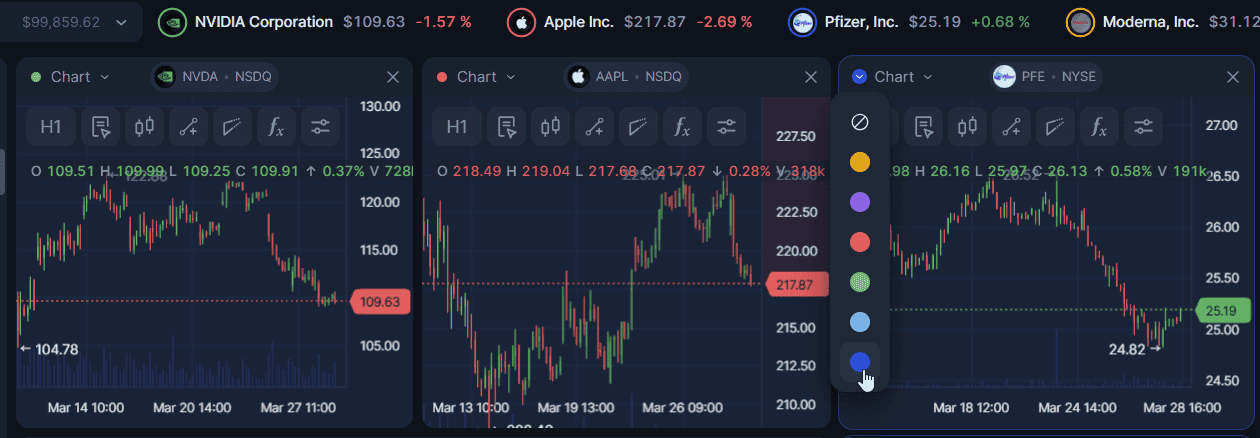Select the drawing line tool in NVDA chart
Image resolution: width=1260 pixels, height=438 pixels.
tap(188, 127)
